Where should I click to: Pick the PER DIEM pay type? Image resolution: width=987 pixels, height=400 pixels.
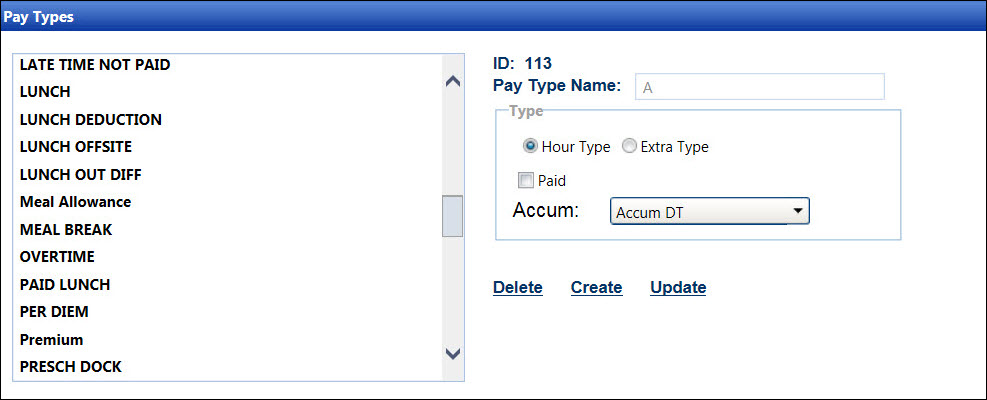(54, 312)
